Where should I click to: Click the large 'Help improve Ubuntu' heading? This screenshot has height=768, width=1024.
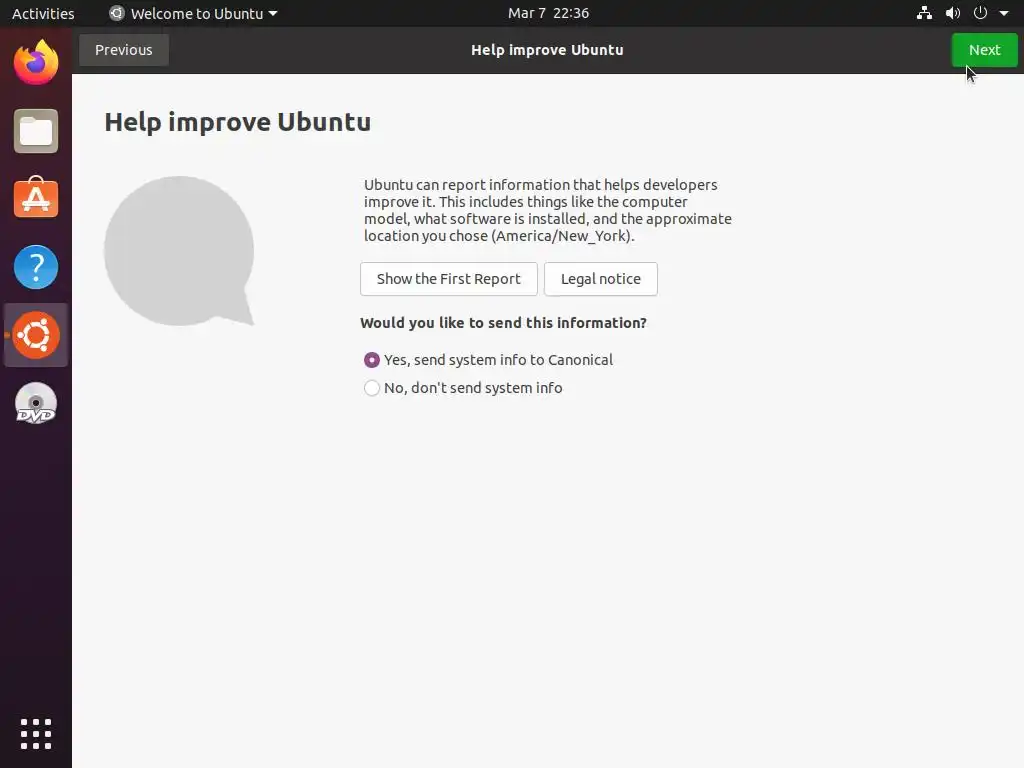[238, 122]
